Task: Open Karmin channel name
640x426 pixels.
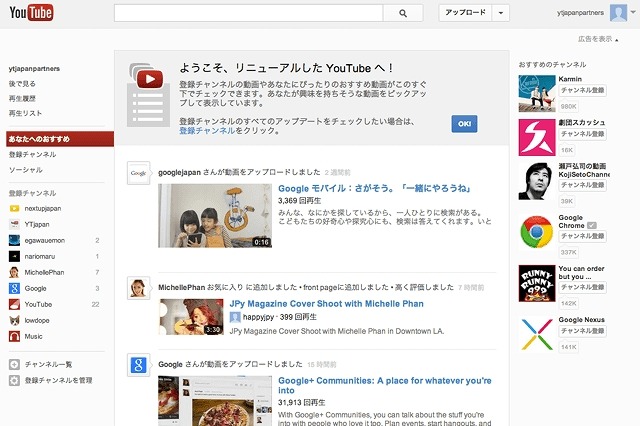Action: 570,79
